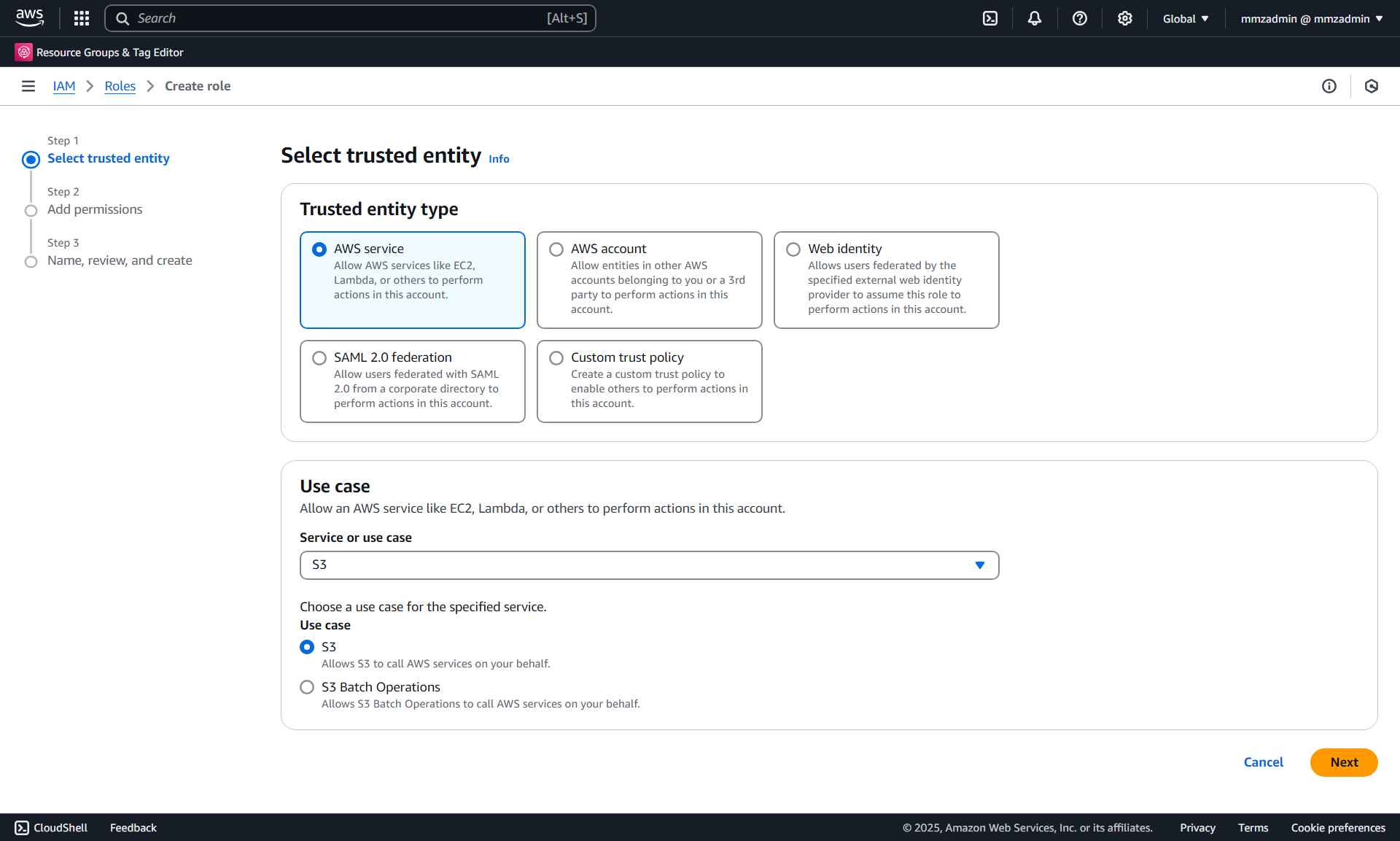Open the help question mark menu
This screenshot has height=841, width=1400.
1079,18
